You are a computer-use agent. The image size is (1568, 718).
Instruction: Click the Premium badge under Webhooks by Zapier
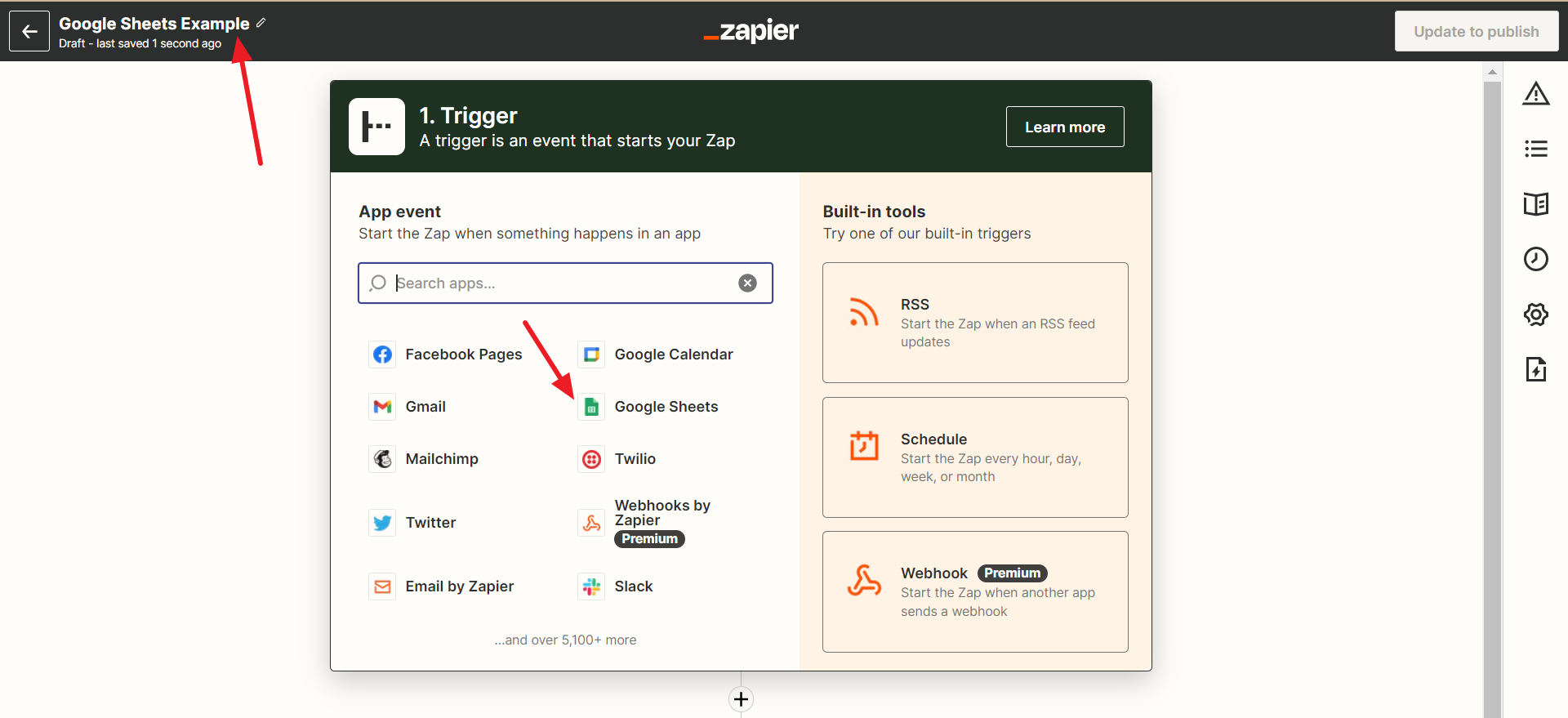click(x=649, y=539)
